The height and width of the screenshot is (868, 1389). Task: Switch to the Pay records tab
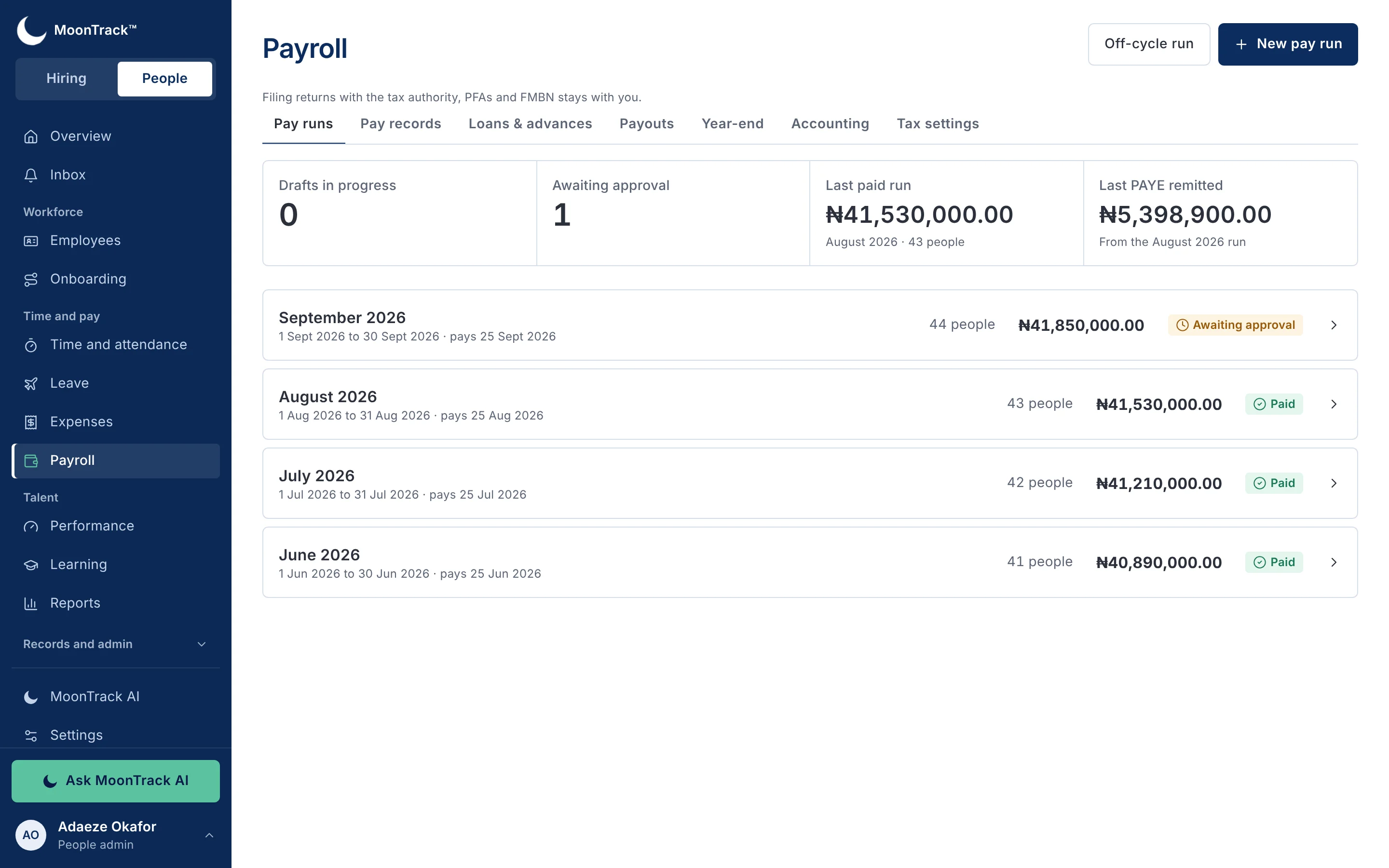coord(401,124)
